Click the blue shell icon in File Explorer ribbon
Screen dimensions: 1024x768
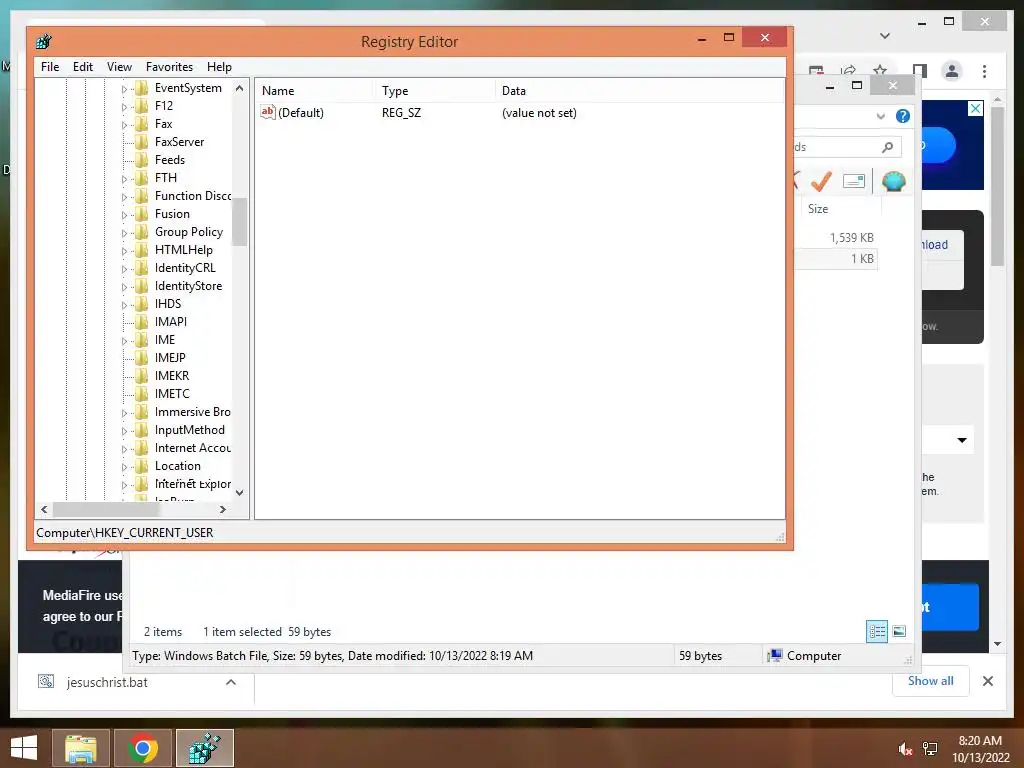pos(893,181)
